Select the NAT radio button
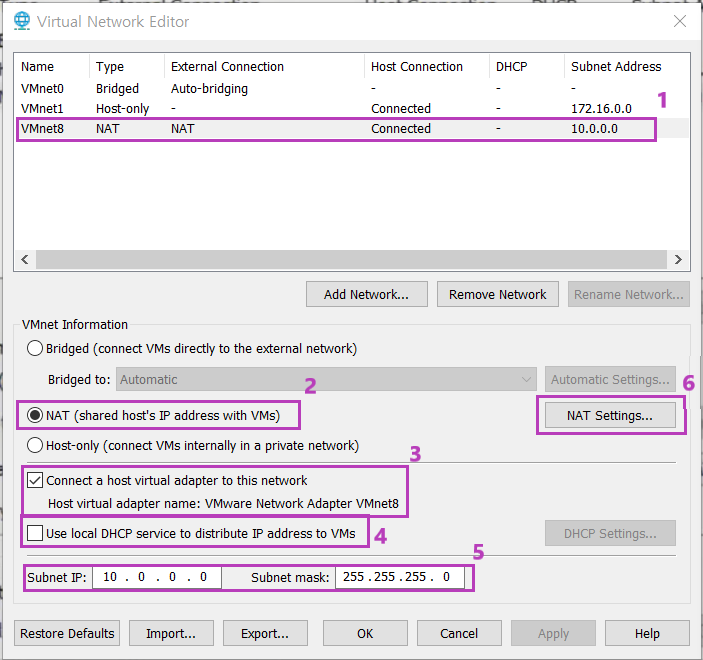 35,415
